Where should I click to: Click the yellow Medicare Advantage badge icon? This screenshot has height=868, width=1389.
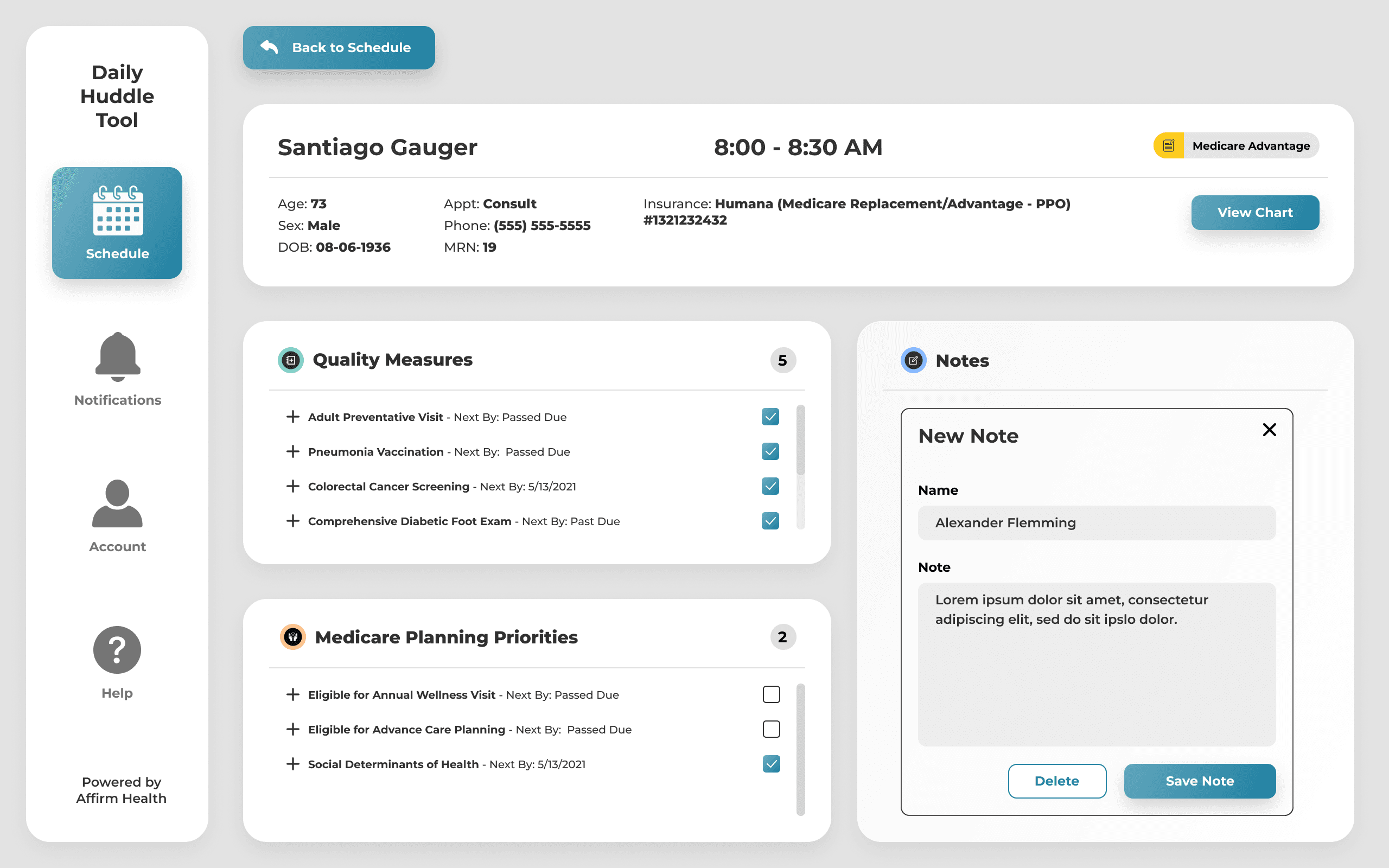click(x=1169, y=146)
